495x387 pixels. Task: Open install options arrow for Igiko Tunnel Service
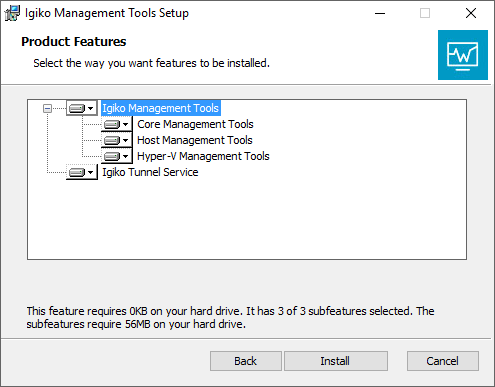click(x=90, y=173)
